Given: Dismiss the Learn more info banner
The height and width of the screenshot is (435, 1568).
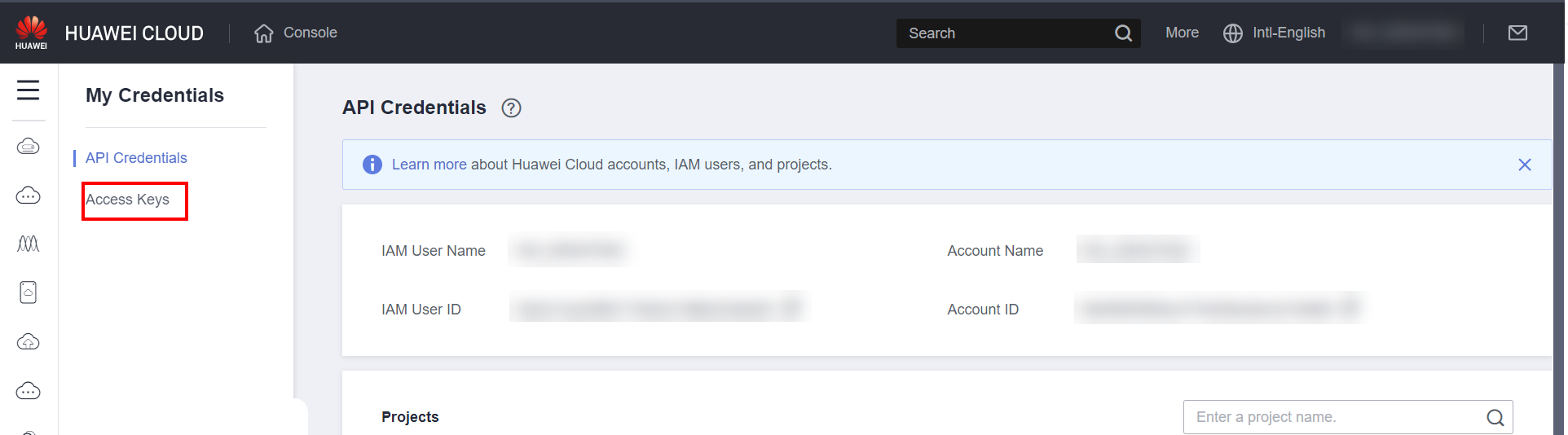Looking at the screenshot, I should (x=1524, y=165).
